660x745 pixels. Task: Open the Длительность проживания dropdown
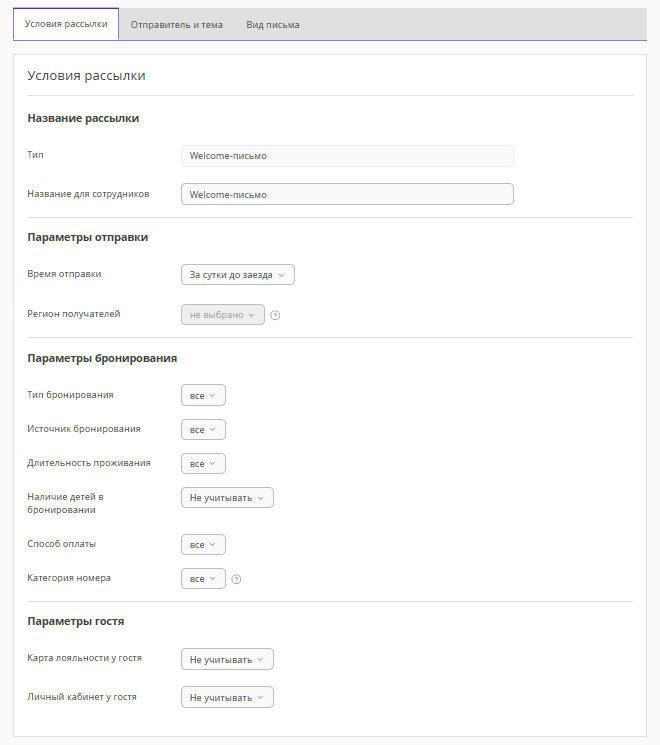[203, 464]
